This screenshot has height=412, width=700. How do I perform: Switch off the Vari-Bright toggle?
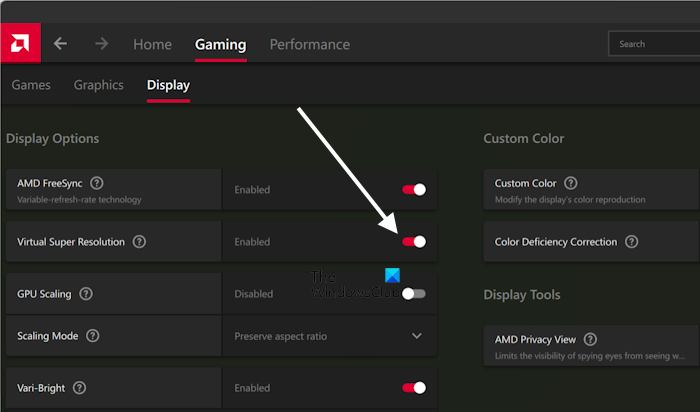(x=414, y=388)
